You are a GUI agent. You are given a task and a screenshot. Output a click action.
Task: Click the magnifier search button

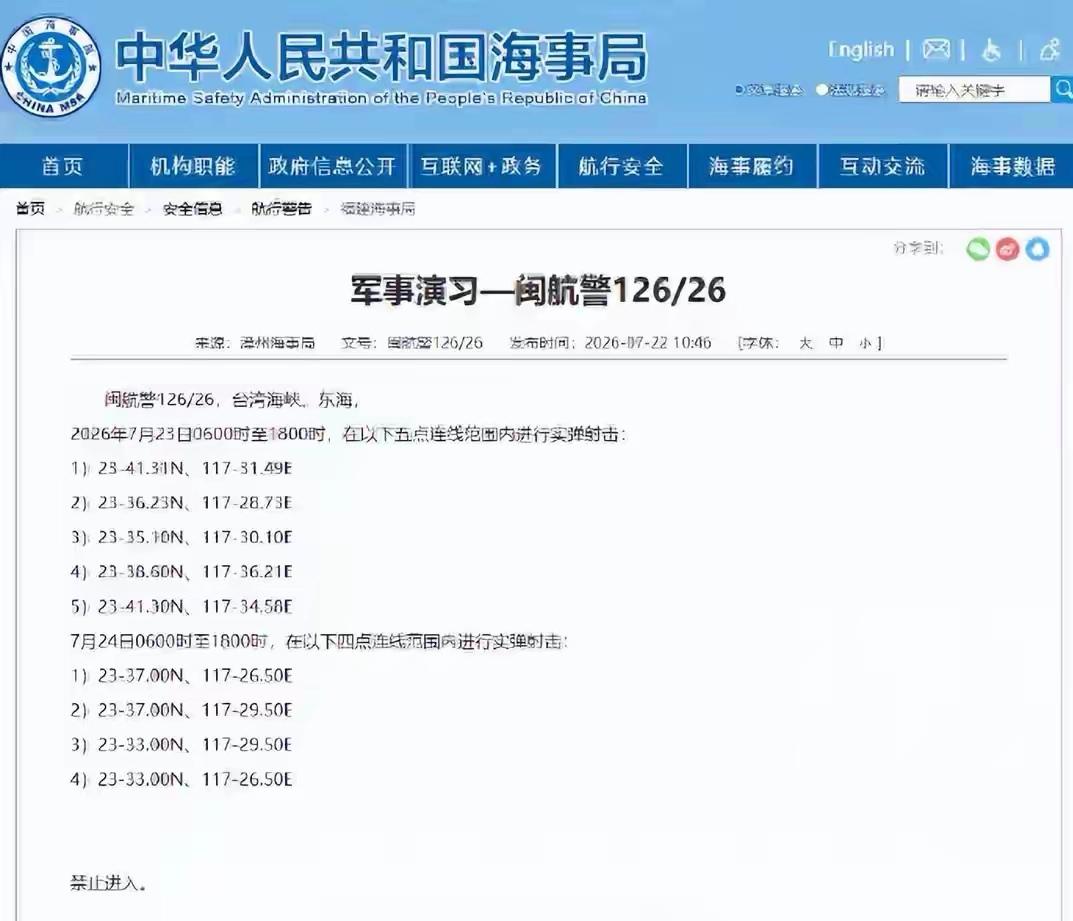click(x=1062, y=89)
